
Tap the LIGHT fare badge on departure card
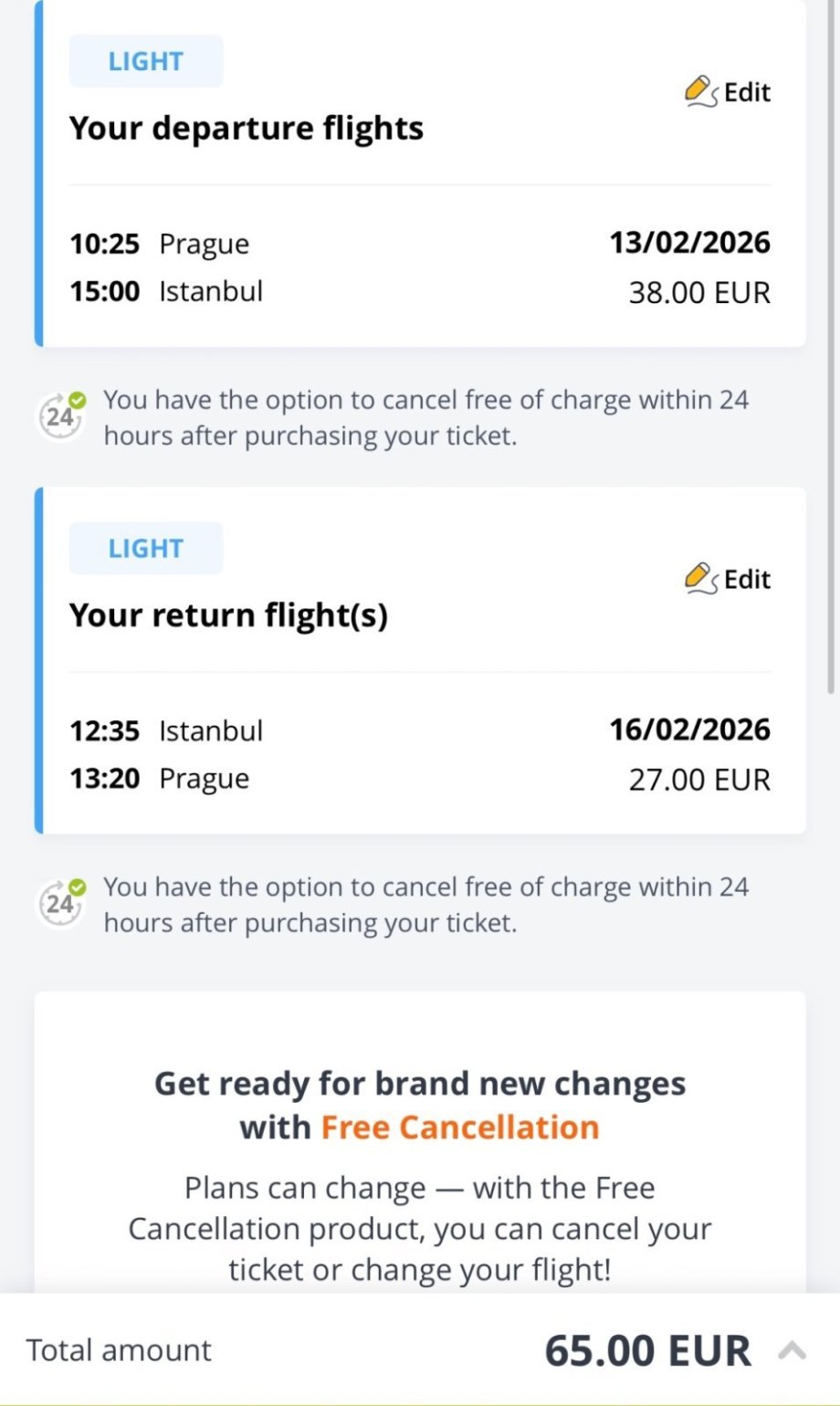(x=146, y=61)
